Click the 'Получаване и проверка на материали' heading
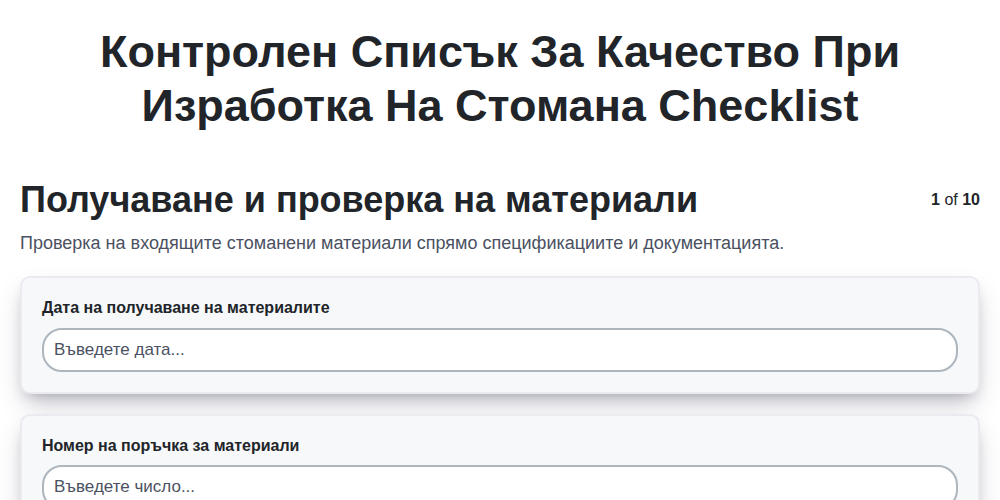 (x=358, y=200)
